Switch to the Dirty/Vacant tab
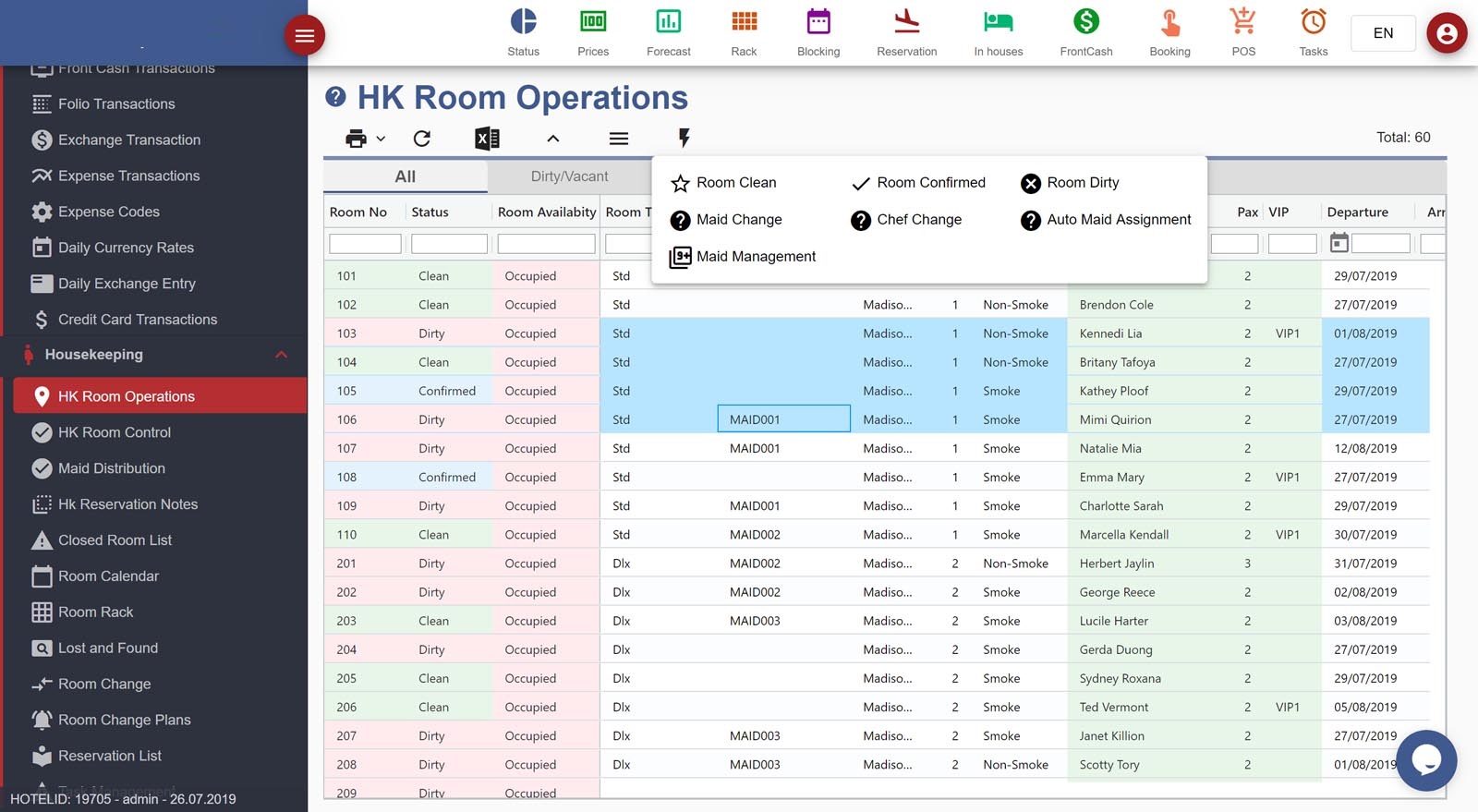The width and height of the screenshot is (1478, 812). (570, 176)
